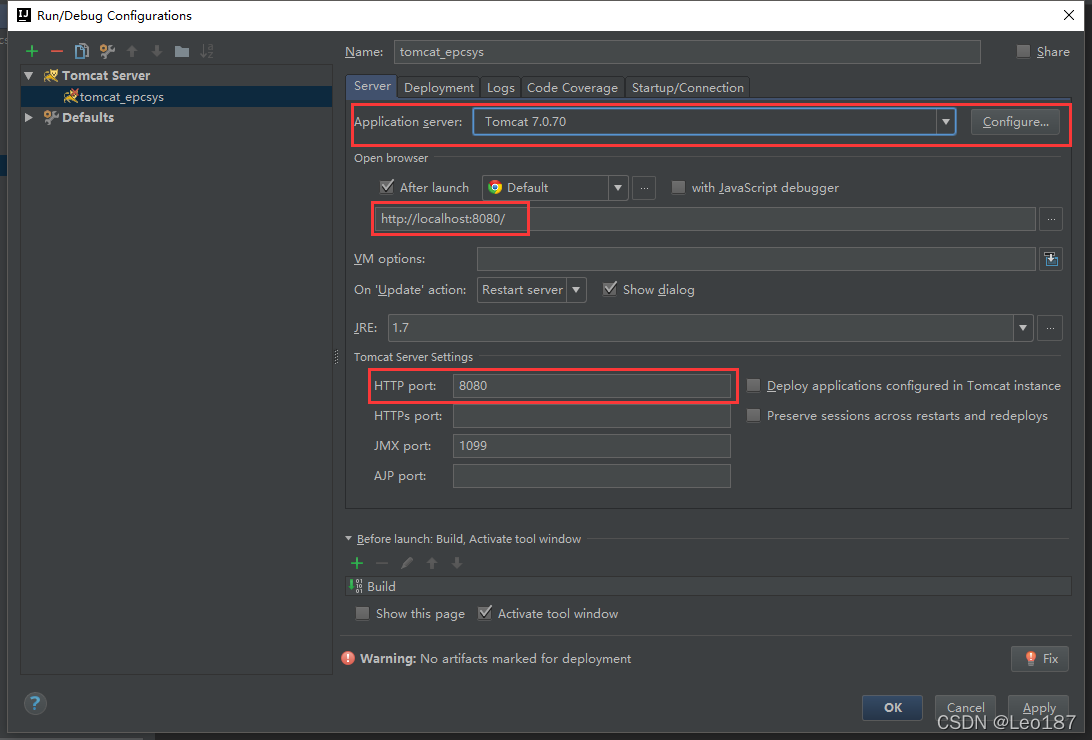Click the red warning exclamation icon

pos(348,659)
